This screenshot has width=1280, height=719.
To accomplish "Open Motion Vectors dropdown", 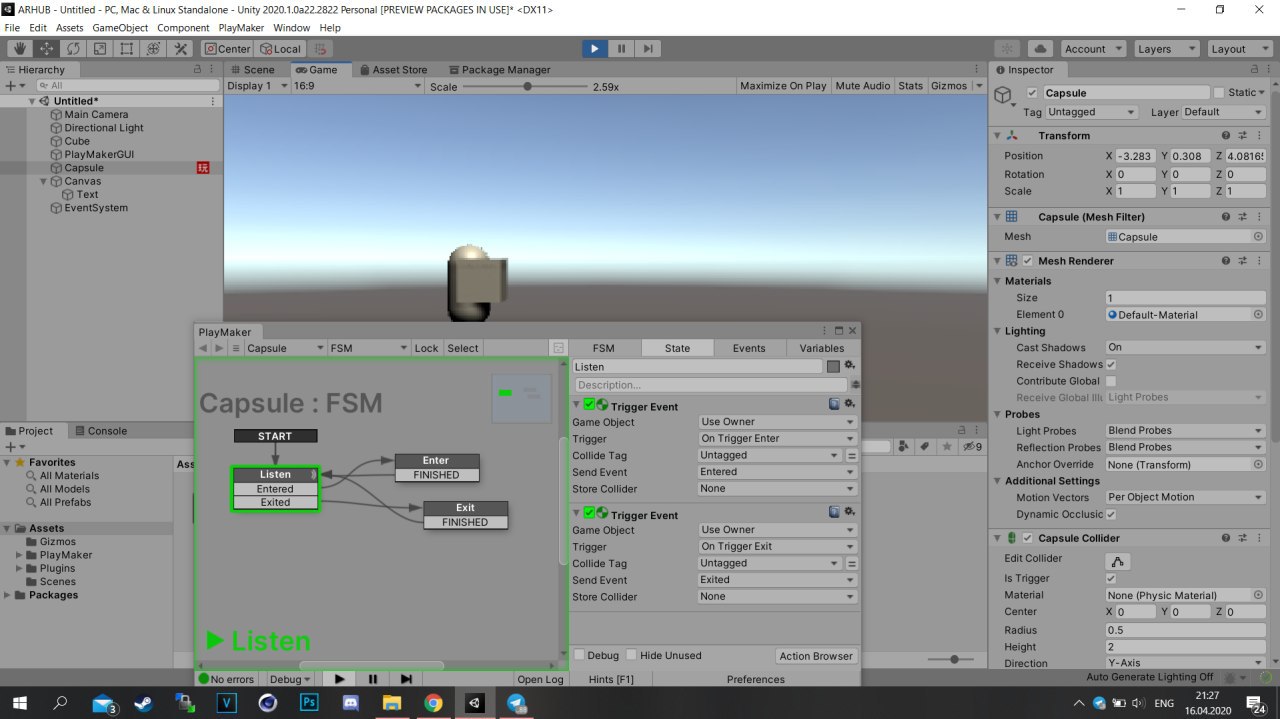I will click(x=1185, y=497).
